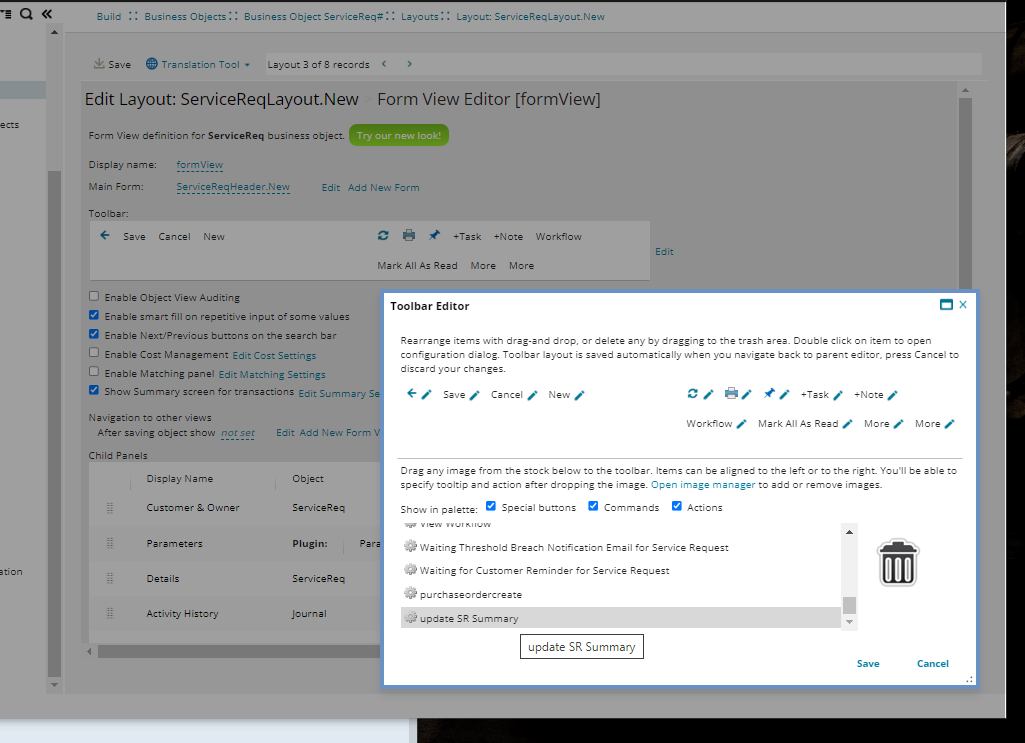Open the search magnifier icon in the top bar

[x=26, y=14]
